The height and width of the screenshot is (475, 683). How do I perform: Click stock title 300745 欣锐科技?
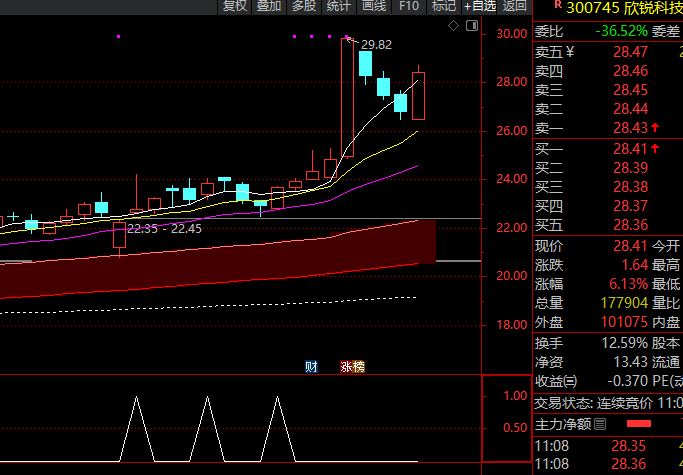[624, 7]
